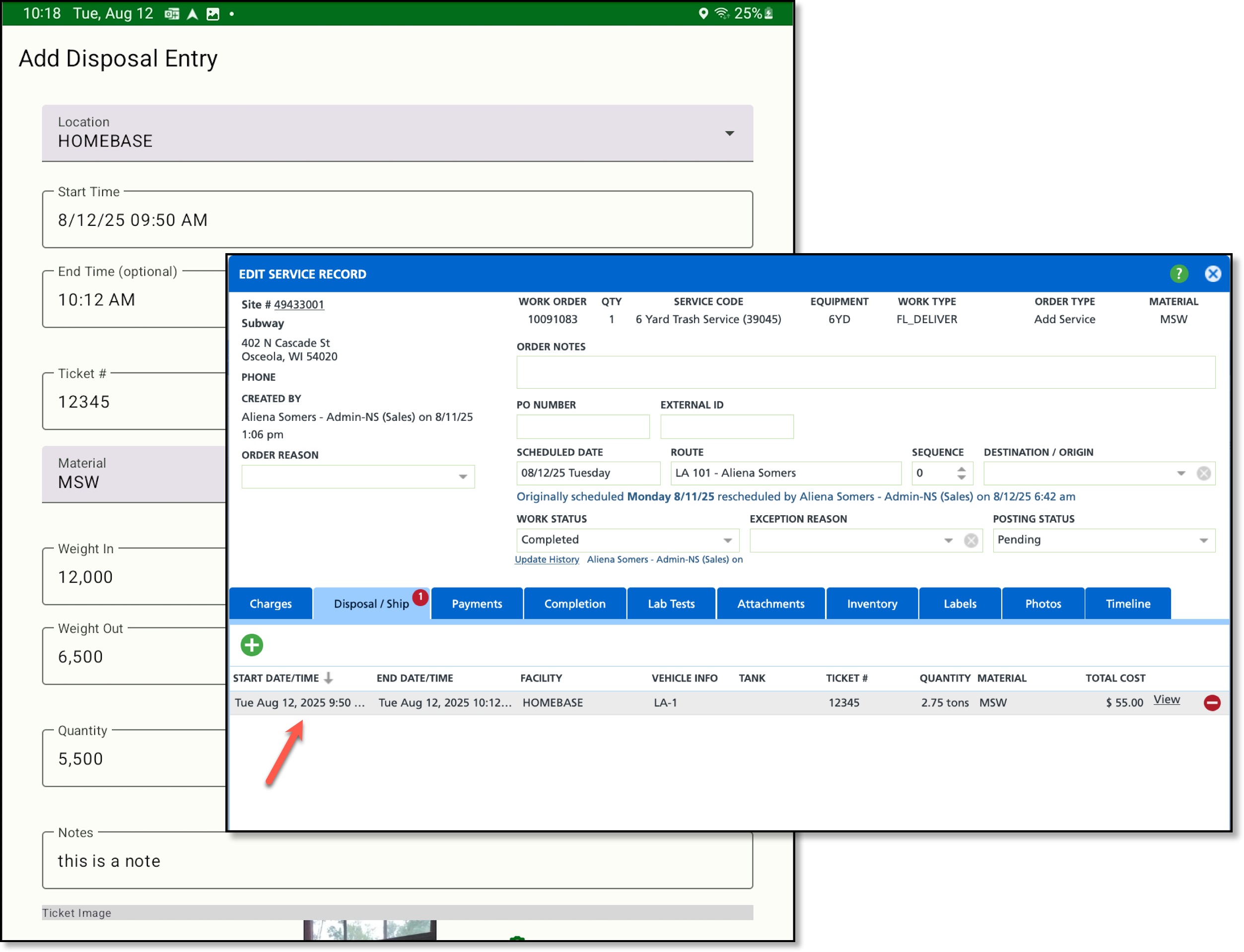Click the green add disposal entry plus icon
Screen dimensions: 1244x952
point(252,645)
